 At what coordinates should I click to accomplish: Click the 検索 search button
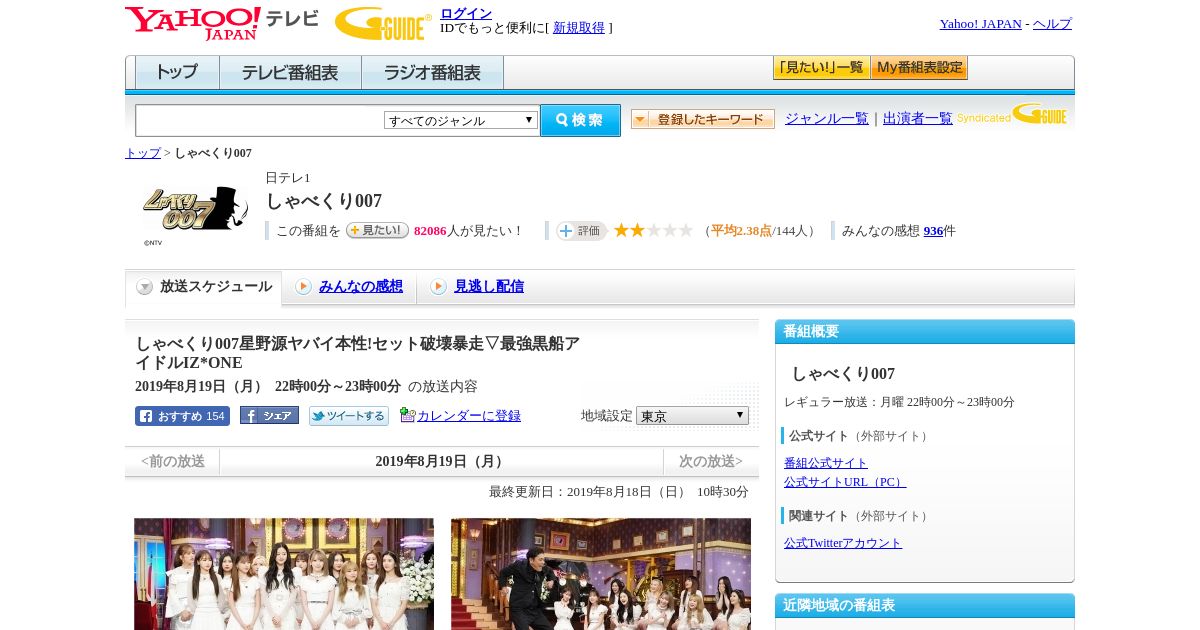point(580,120)
